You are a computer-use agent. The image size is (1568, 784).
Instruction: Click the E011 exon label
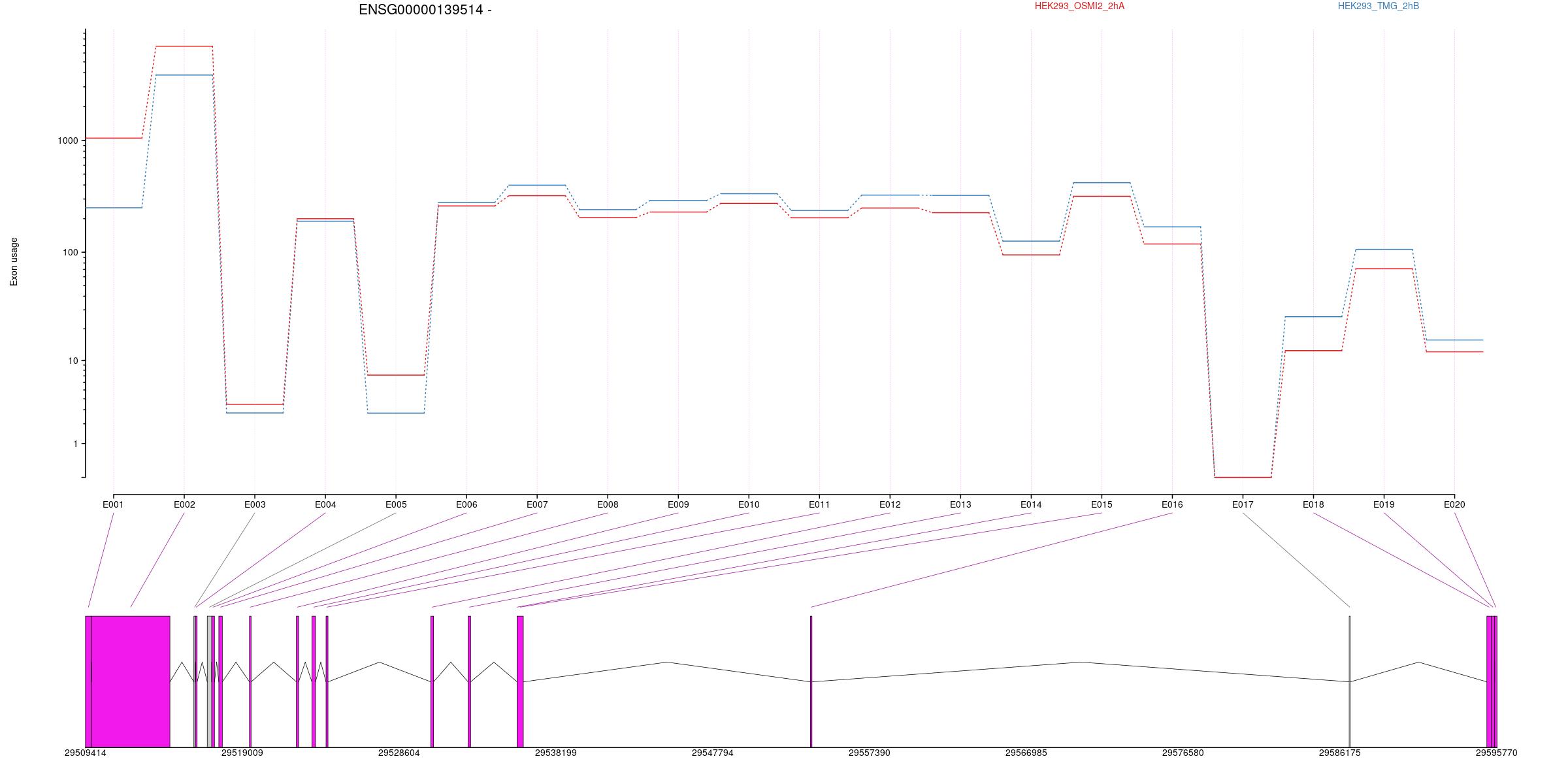point(819,504)
